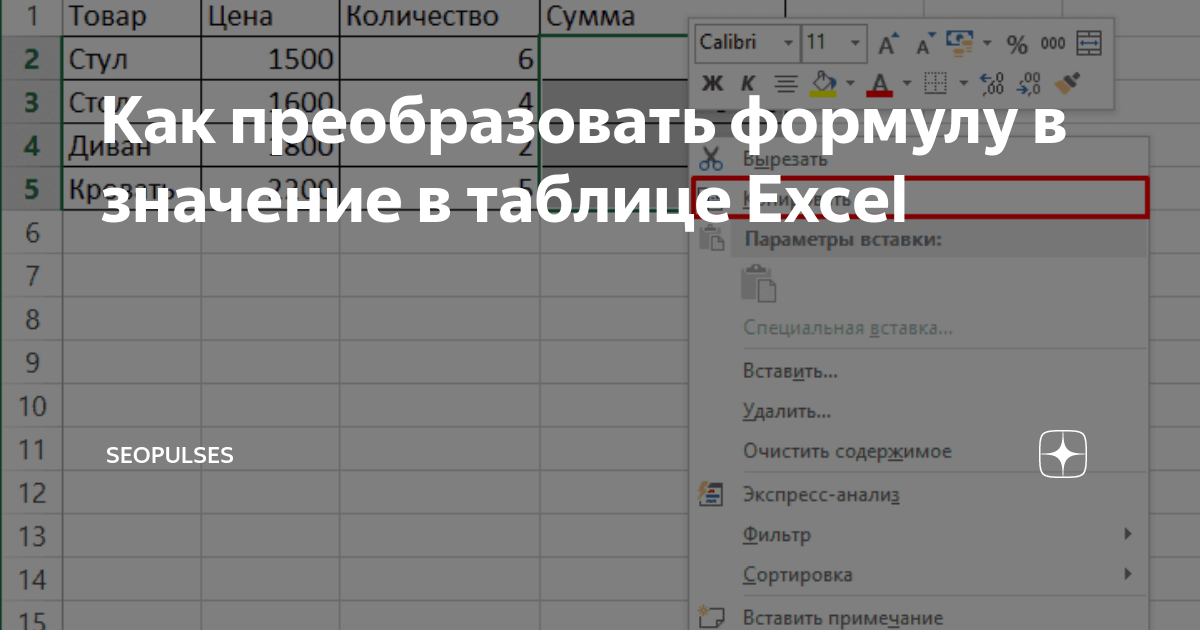Click the Вставить примечание note icon
Screen dimensions: 1200x630
coord(711,619)
